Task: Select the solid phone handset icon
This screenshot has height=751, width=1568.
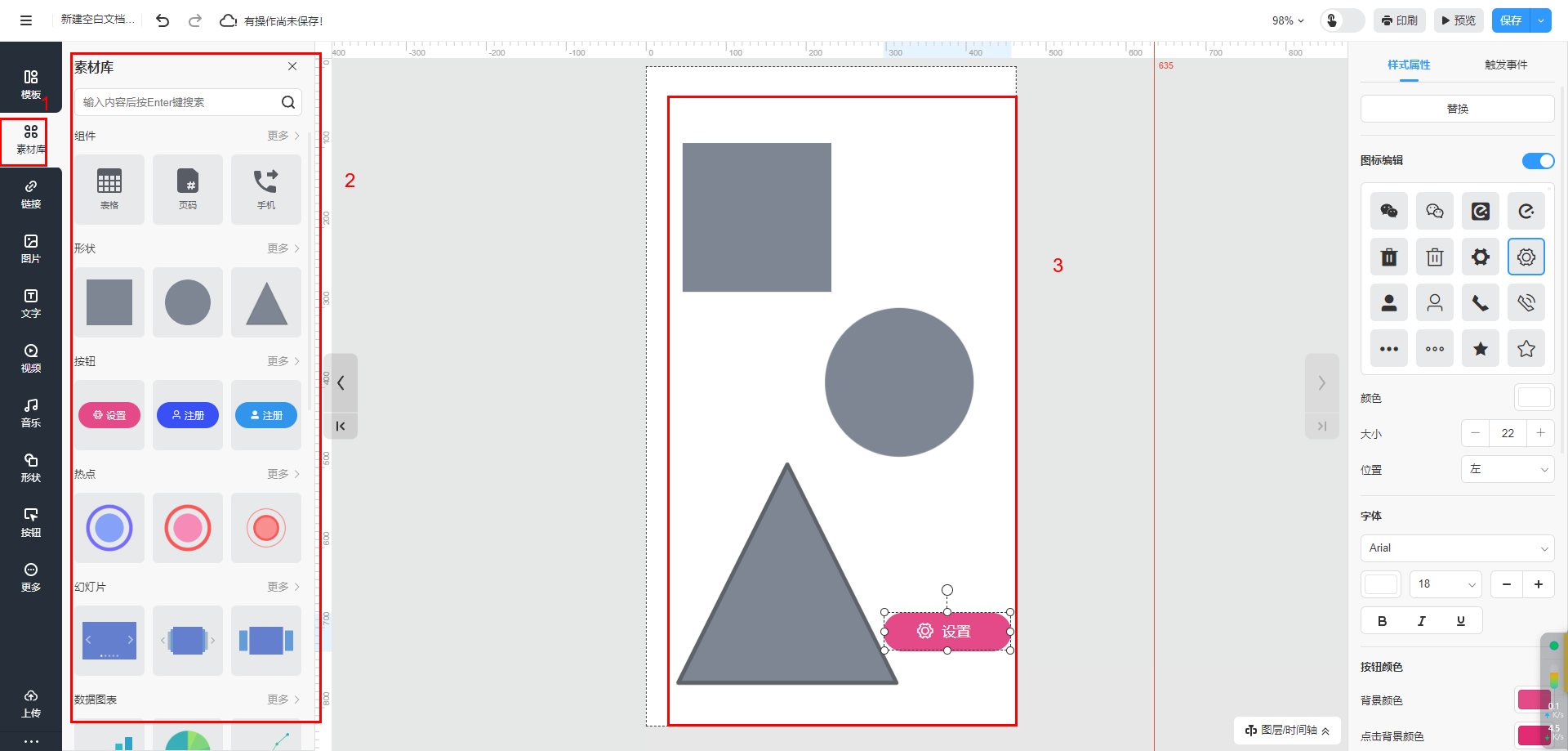Action: (x=1480, y=303)
